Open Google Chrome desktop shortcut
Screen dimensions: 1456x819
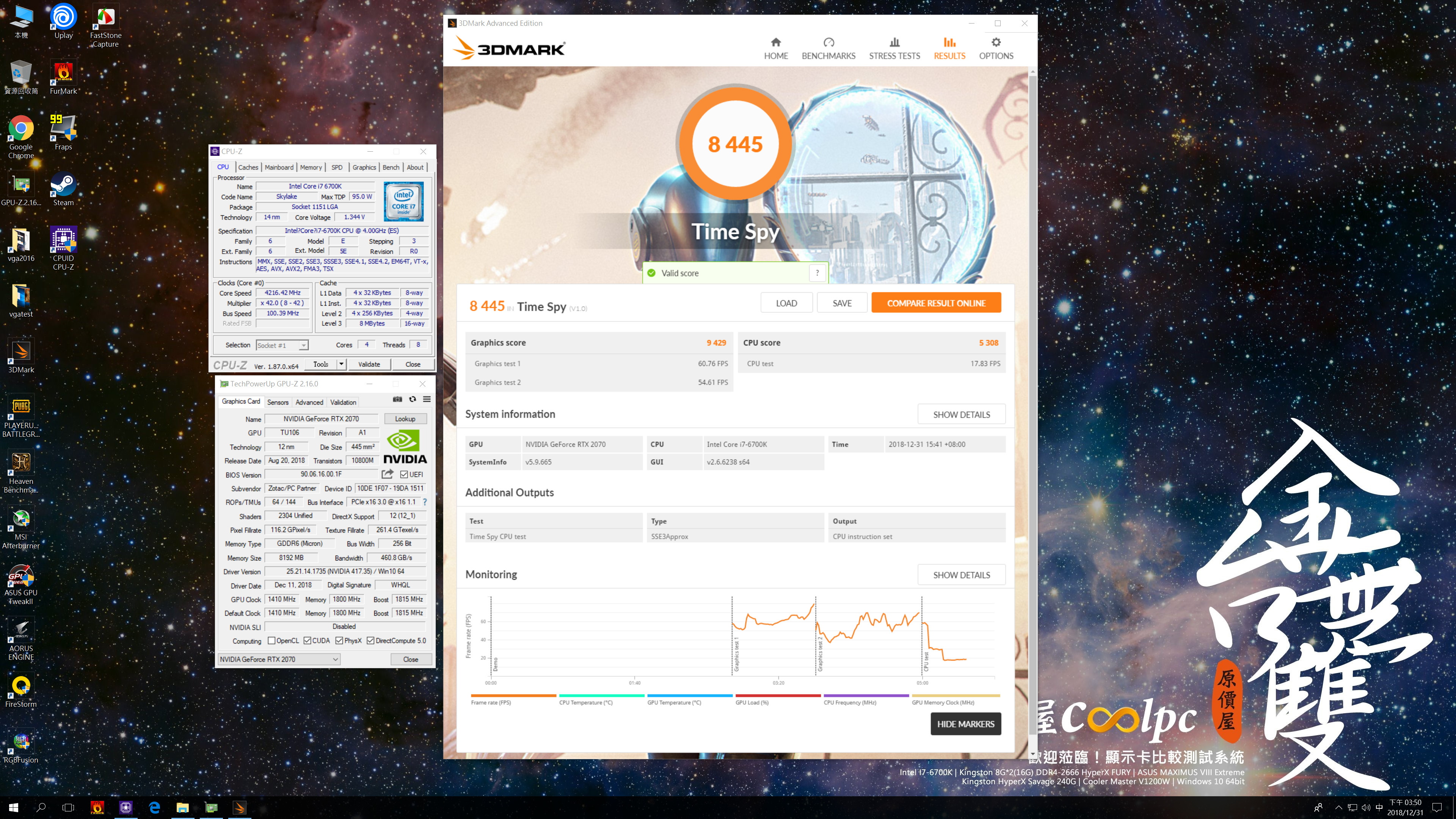(21, 137)
